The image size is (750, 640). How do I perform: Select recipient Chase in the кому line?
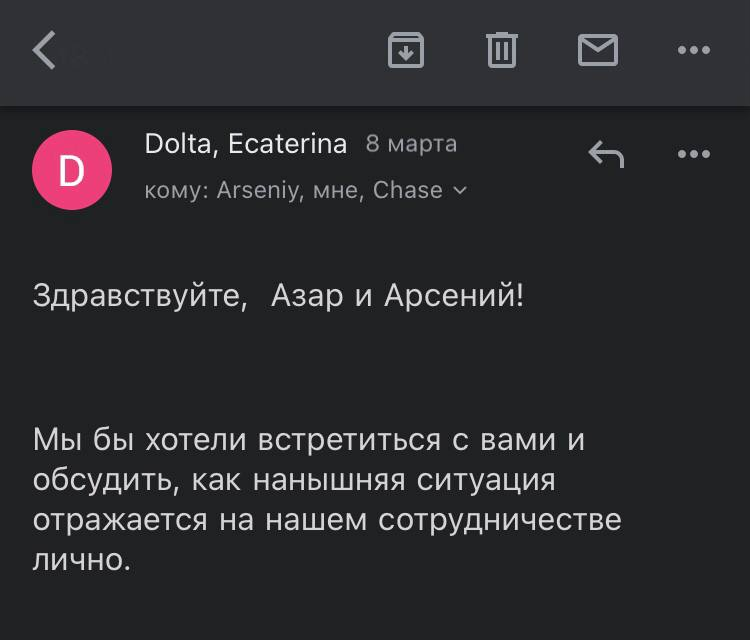point(407,190)
